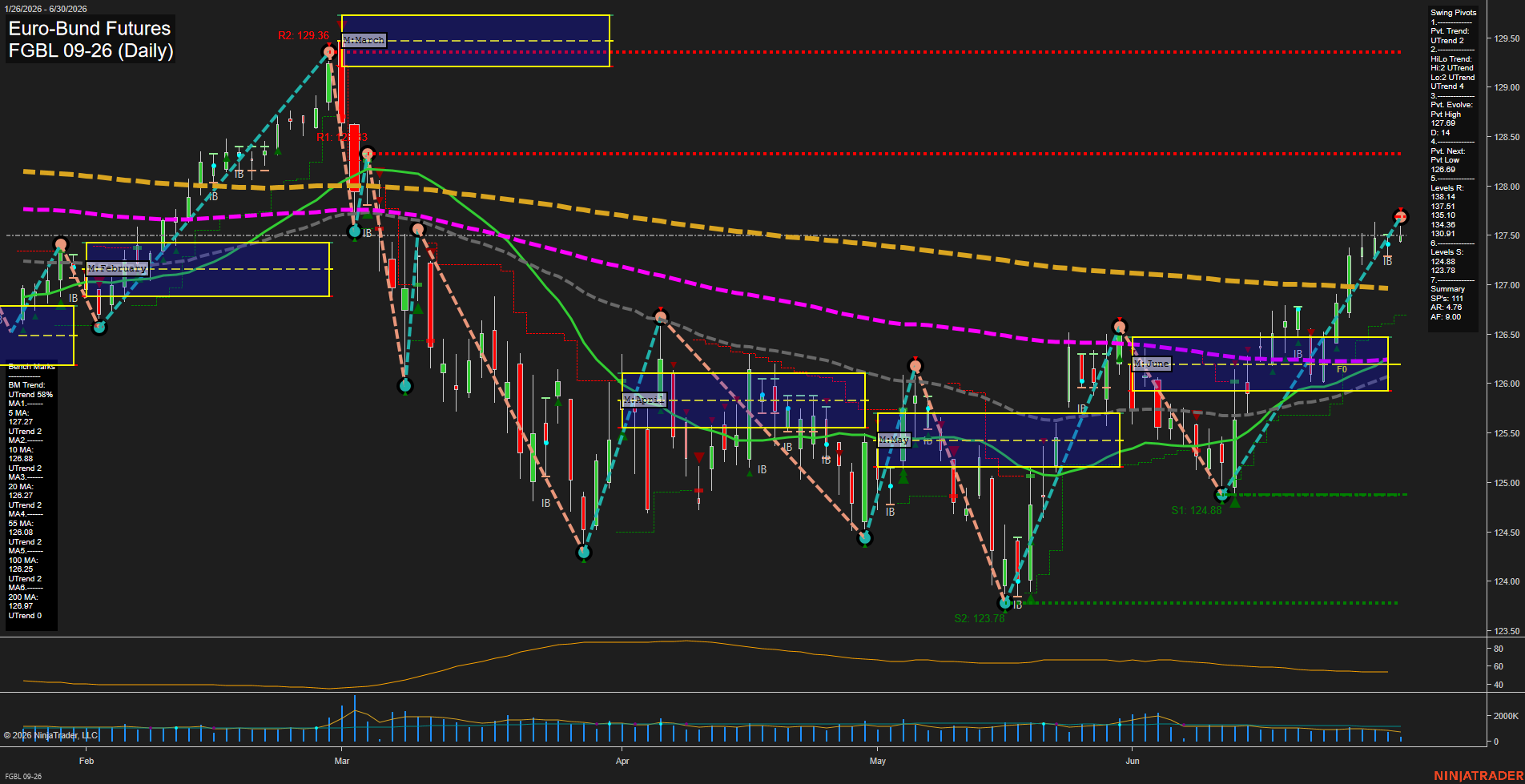Click the May label on the time axis
This screenshot has width=1525, height=784.
point(878,761)
